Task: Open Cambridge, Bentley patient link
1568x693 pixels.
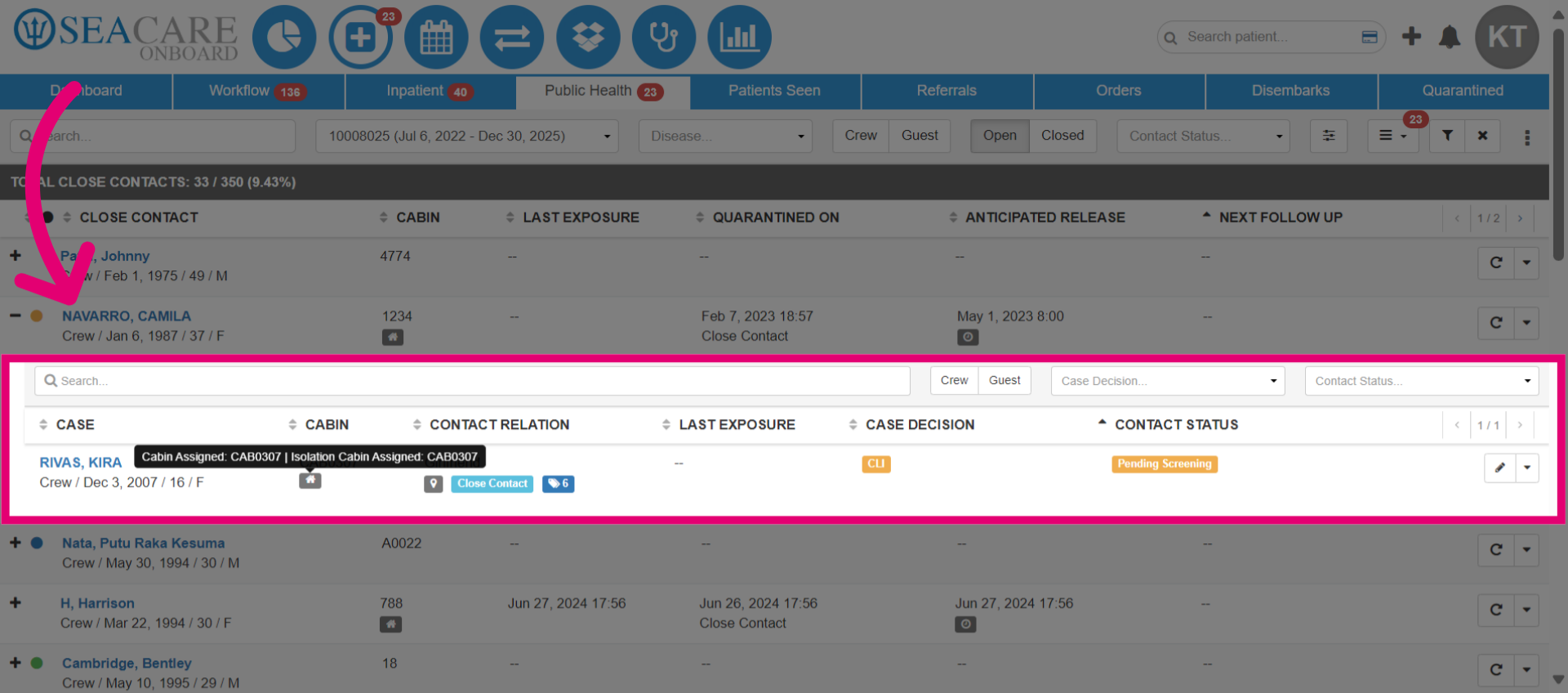Action: click(127, 664)
